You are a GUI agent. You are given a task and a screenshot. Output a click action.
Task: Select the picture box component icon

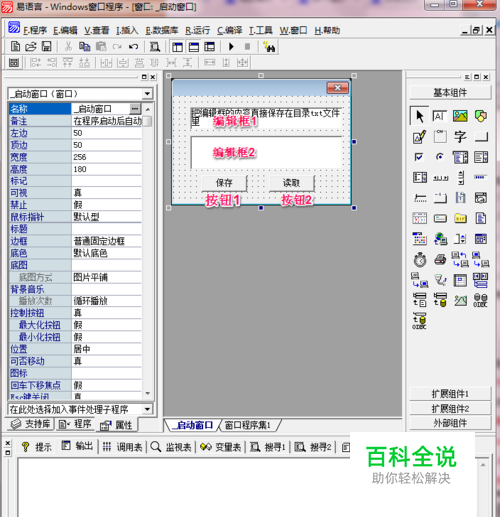460,116
